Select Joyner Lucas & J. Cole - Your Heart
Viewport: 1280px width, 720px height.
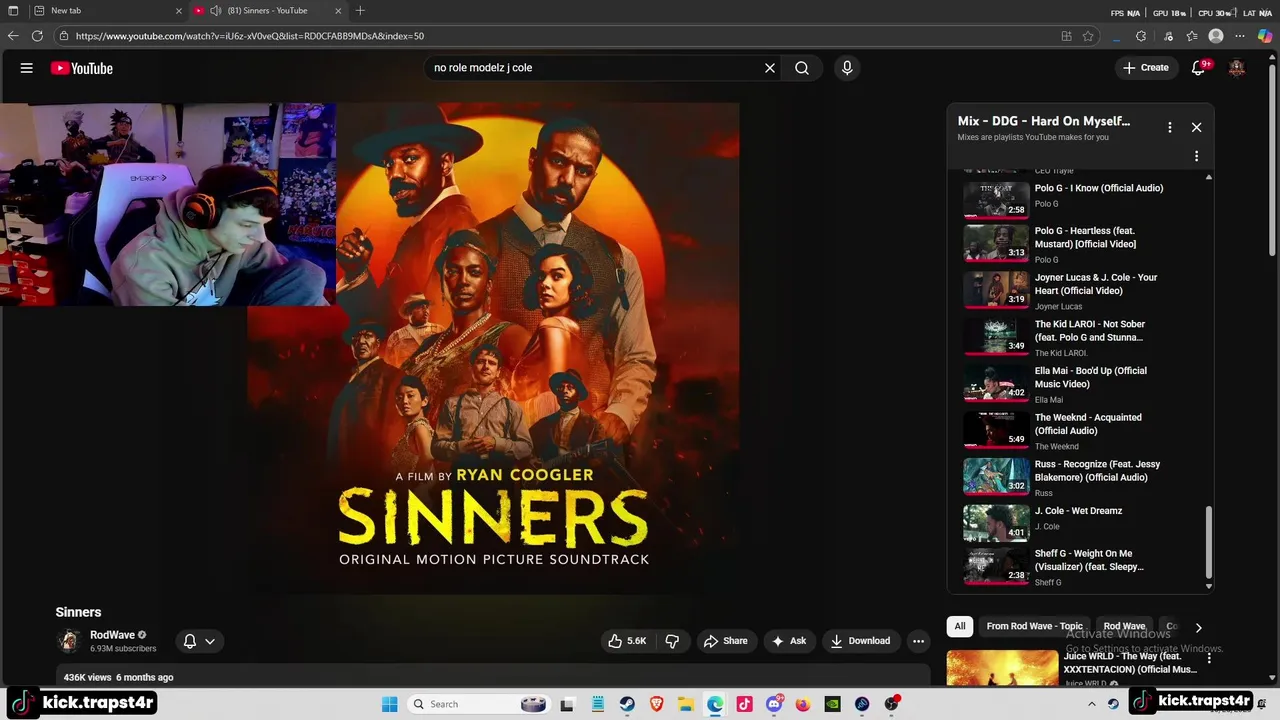coord(1065,291)
